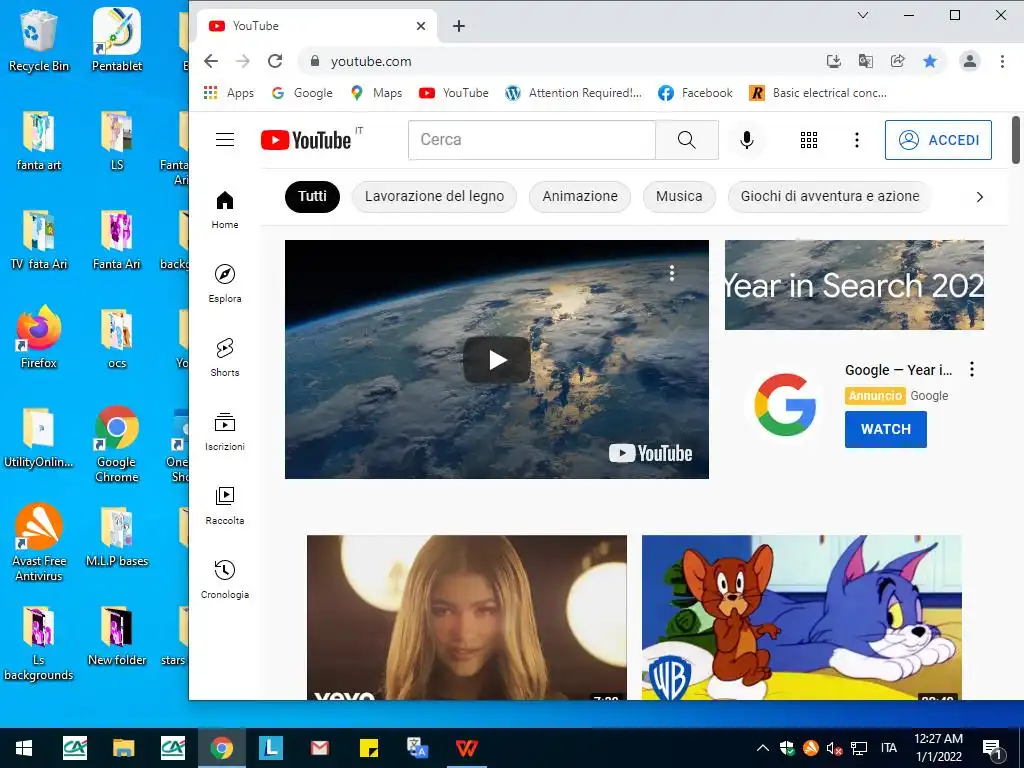The height and width of the screenshot is (768, 1024).
Task: Reload the page in Chrome
Action: [x=275, y=61]
